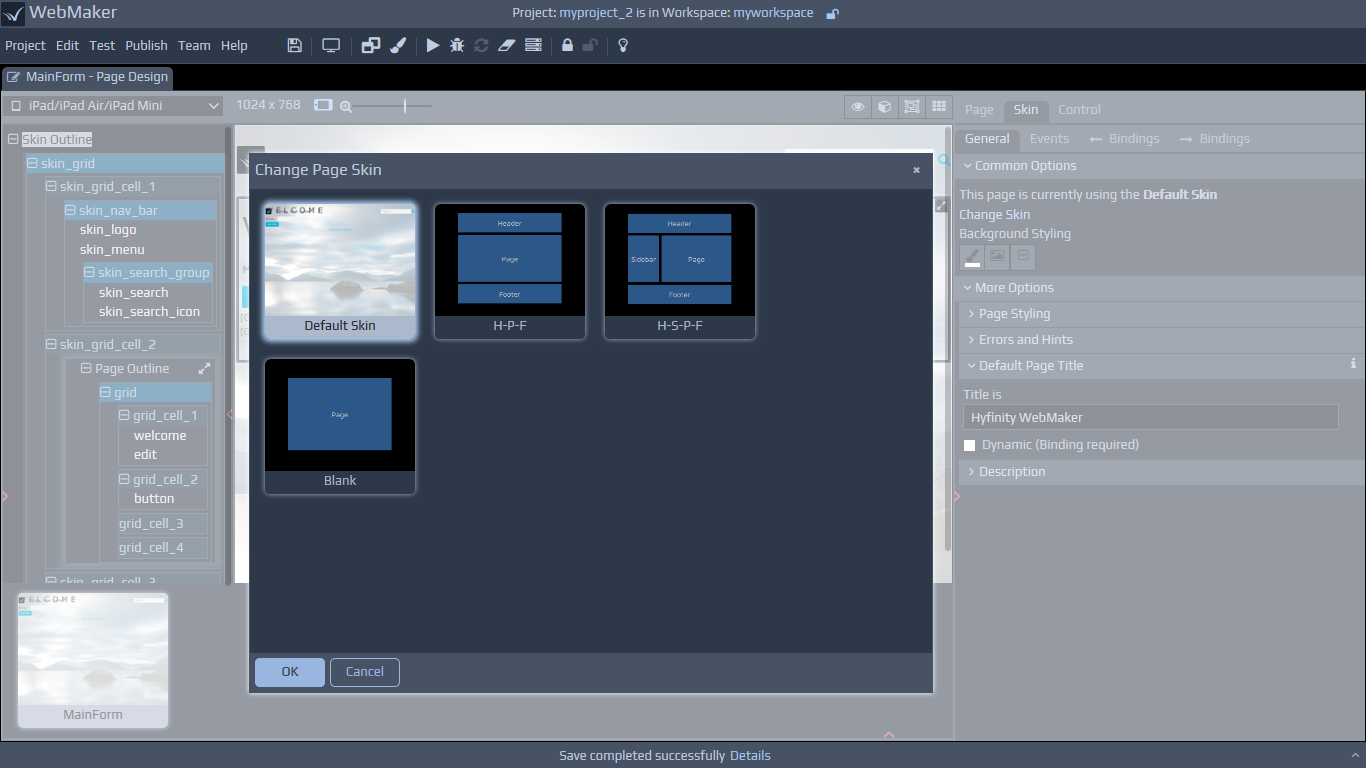1366x768 pixels.
Task: Click the Debug bug icon in toolbar
Action: pos(457,45)
